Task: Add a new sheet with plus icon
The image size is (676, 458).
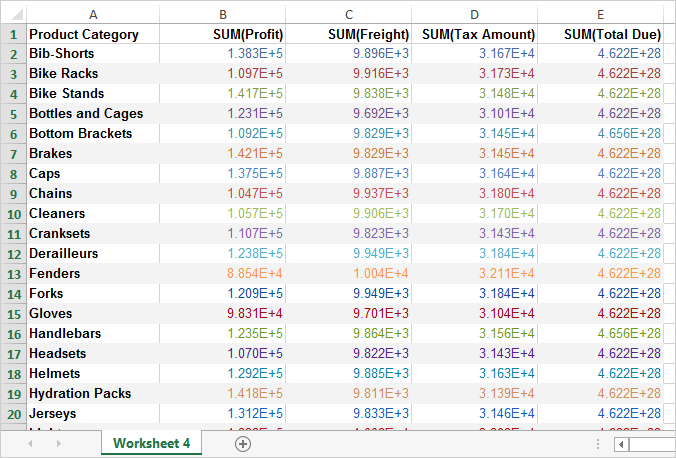Action: click(242, 443)
